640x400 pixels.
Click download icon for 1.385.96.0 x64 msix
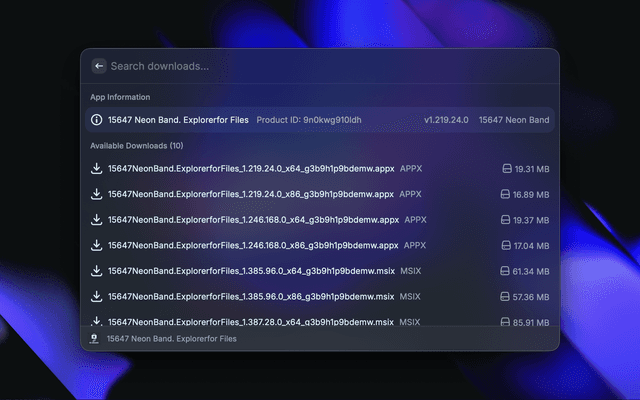point(97,271)
